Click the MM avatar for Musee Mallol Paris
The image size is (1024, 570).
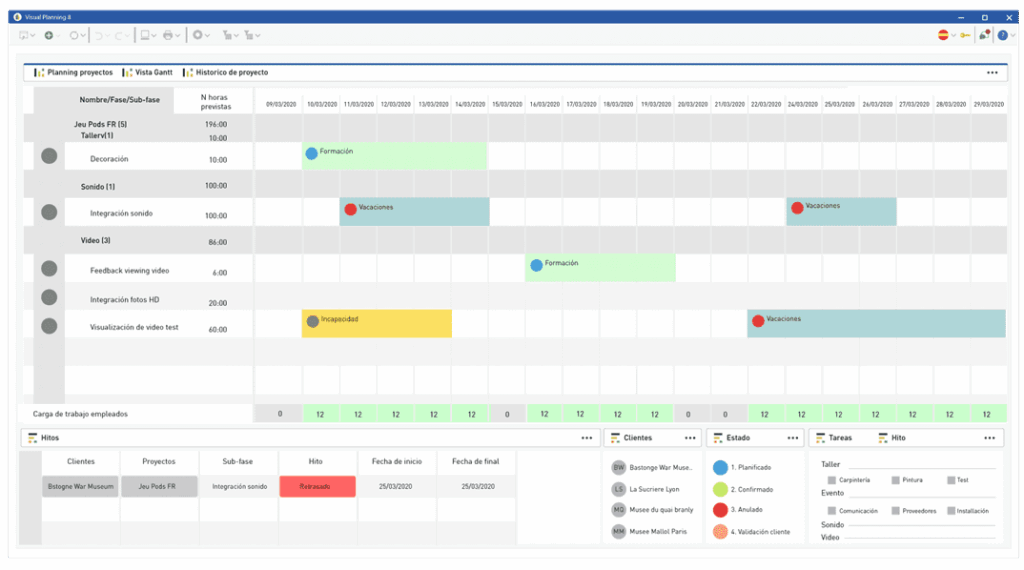[618, 531]
